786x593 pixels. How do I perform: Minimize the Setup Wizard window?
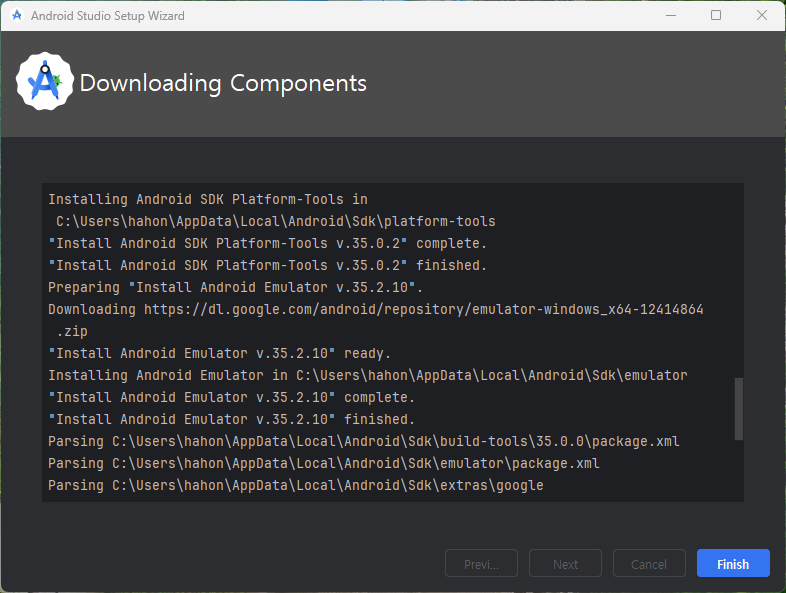point(671,16)
